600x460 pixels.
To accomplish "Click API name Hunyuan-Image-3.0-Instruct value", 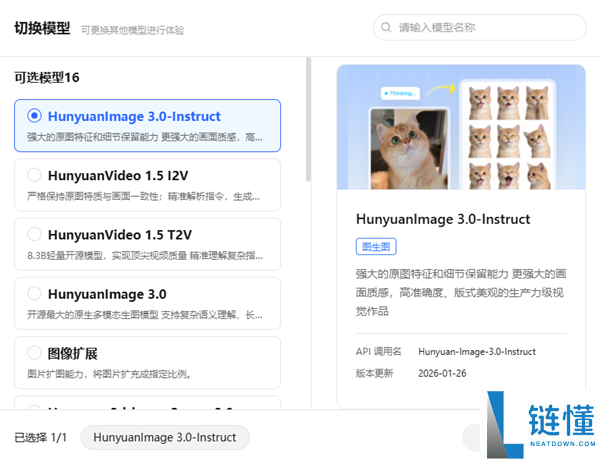I will [477, 352].
